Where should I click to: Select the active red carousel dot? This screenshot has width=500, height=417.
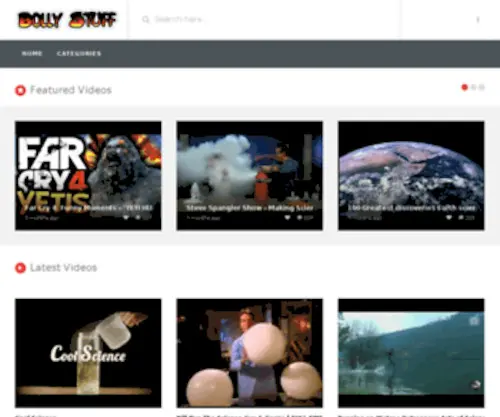[464, 87]
